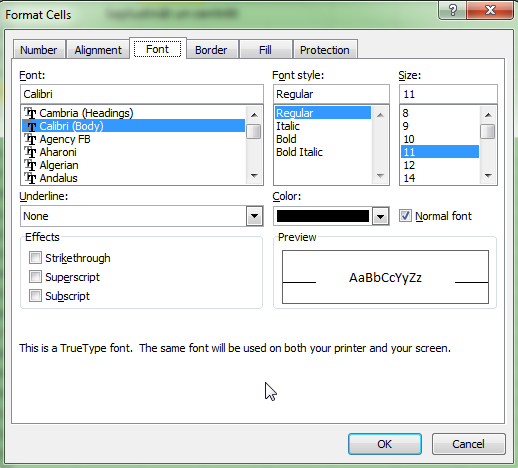Image resolution: width=518 pixels, height=468 pixels.
Task: Pick the Agency FB font
Action: pos(134,139)
